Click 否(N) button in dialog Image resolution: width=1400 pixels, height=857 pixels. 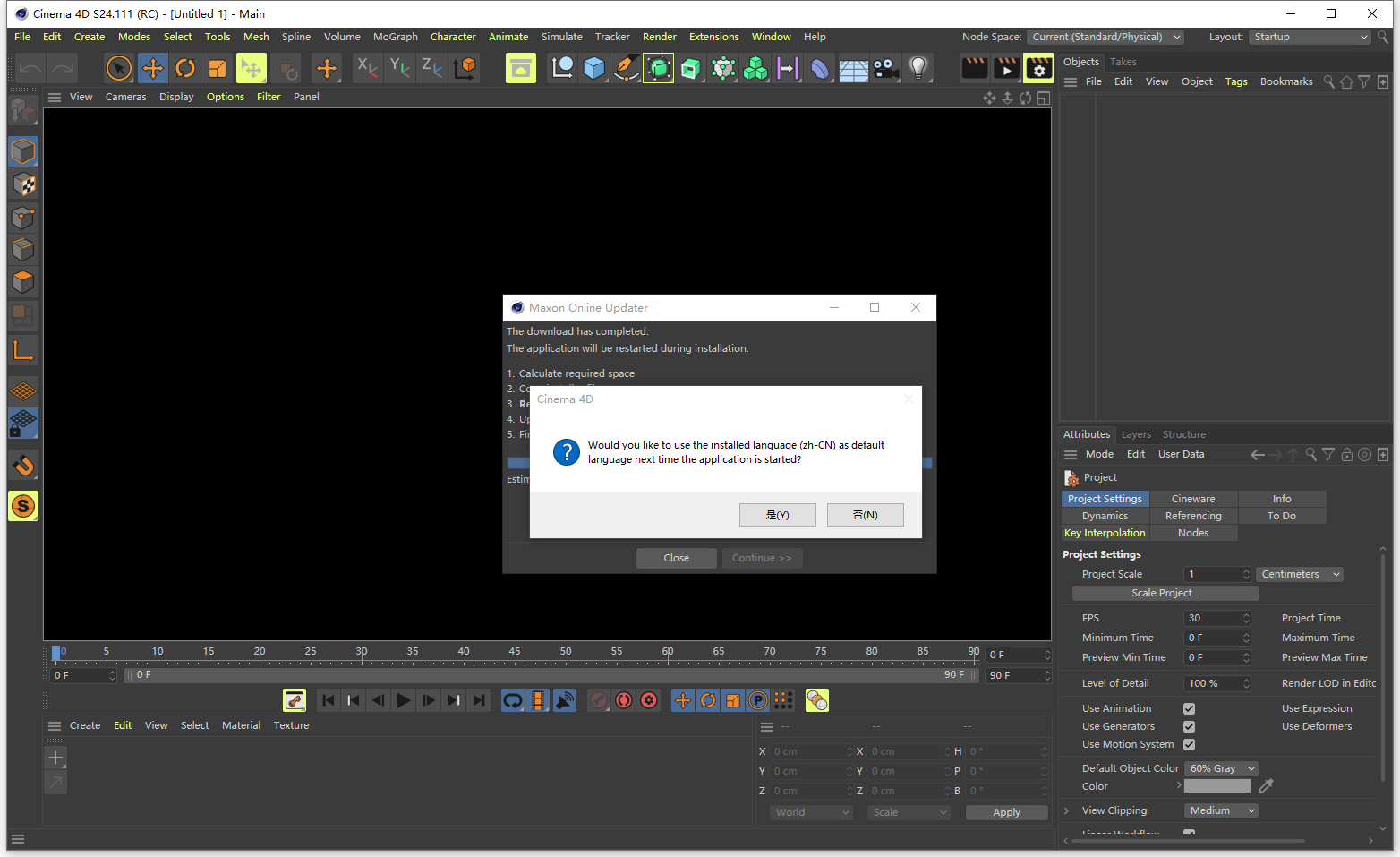pyautogui.click(x=866, y=515)
